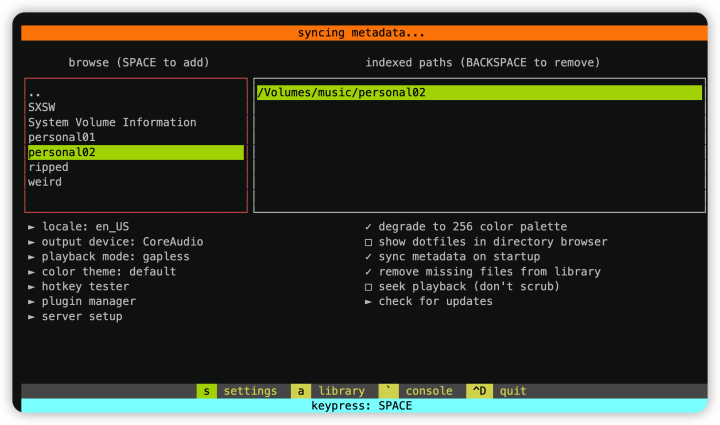Click the 'keypress: SPACE' status line
This screenshot has height=425, width=720.
[x=364, y=406]
